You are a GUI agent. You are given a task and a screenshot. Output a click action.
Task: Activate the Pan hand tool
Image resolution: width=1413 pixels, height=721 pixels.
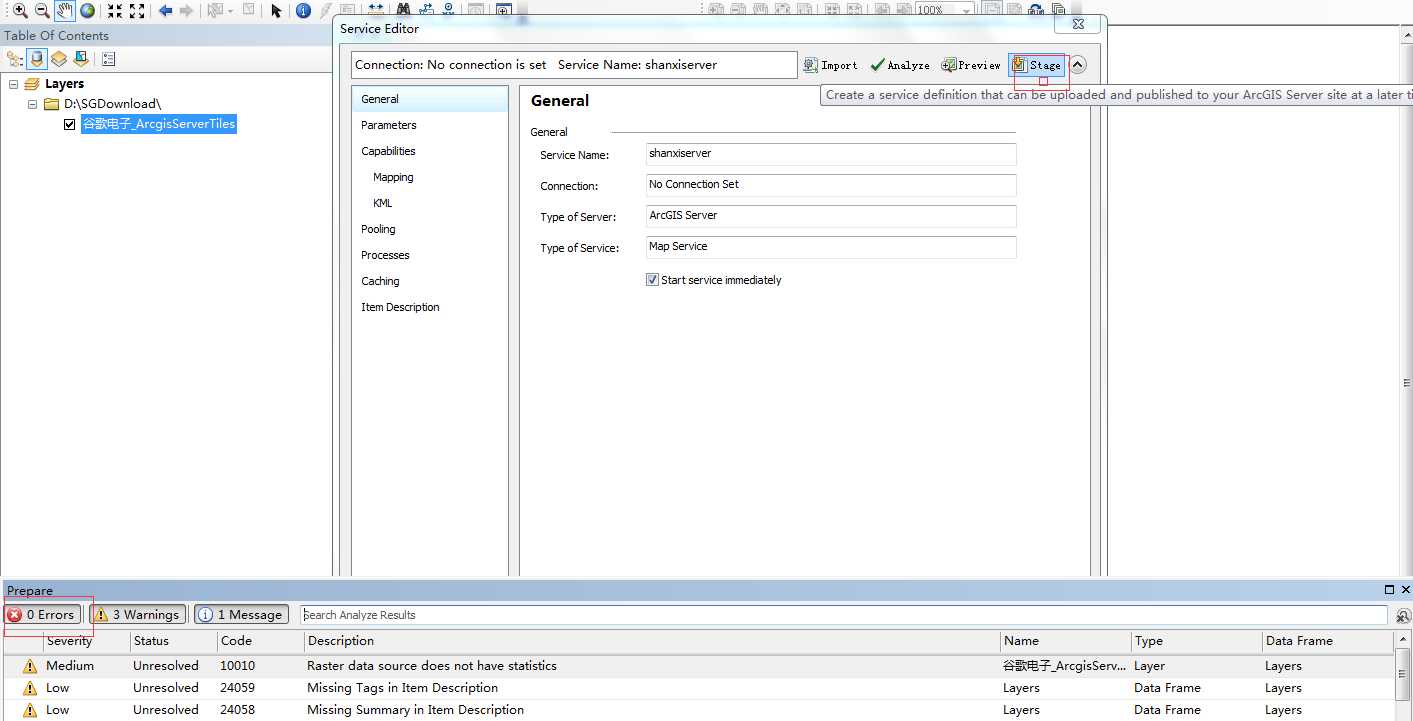tap(65, 11)
